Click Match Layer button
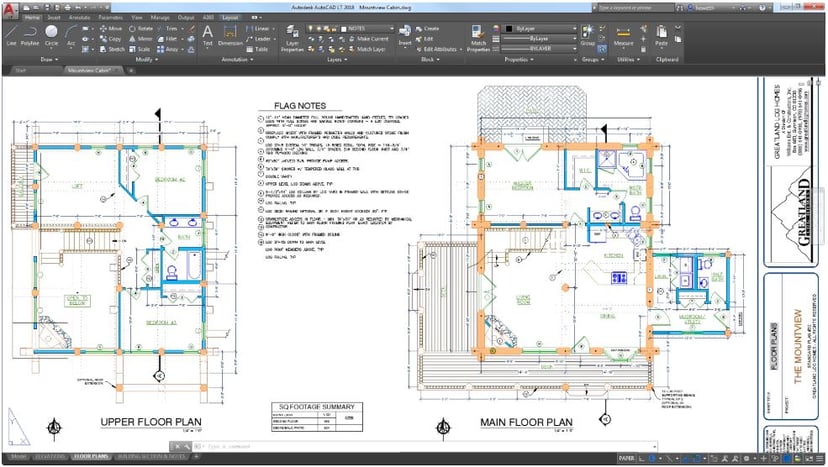Screen dimensions: 828x467 367,49
